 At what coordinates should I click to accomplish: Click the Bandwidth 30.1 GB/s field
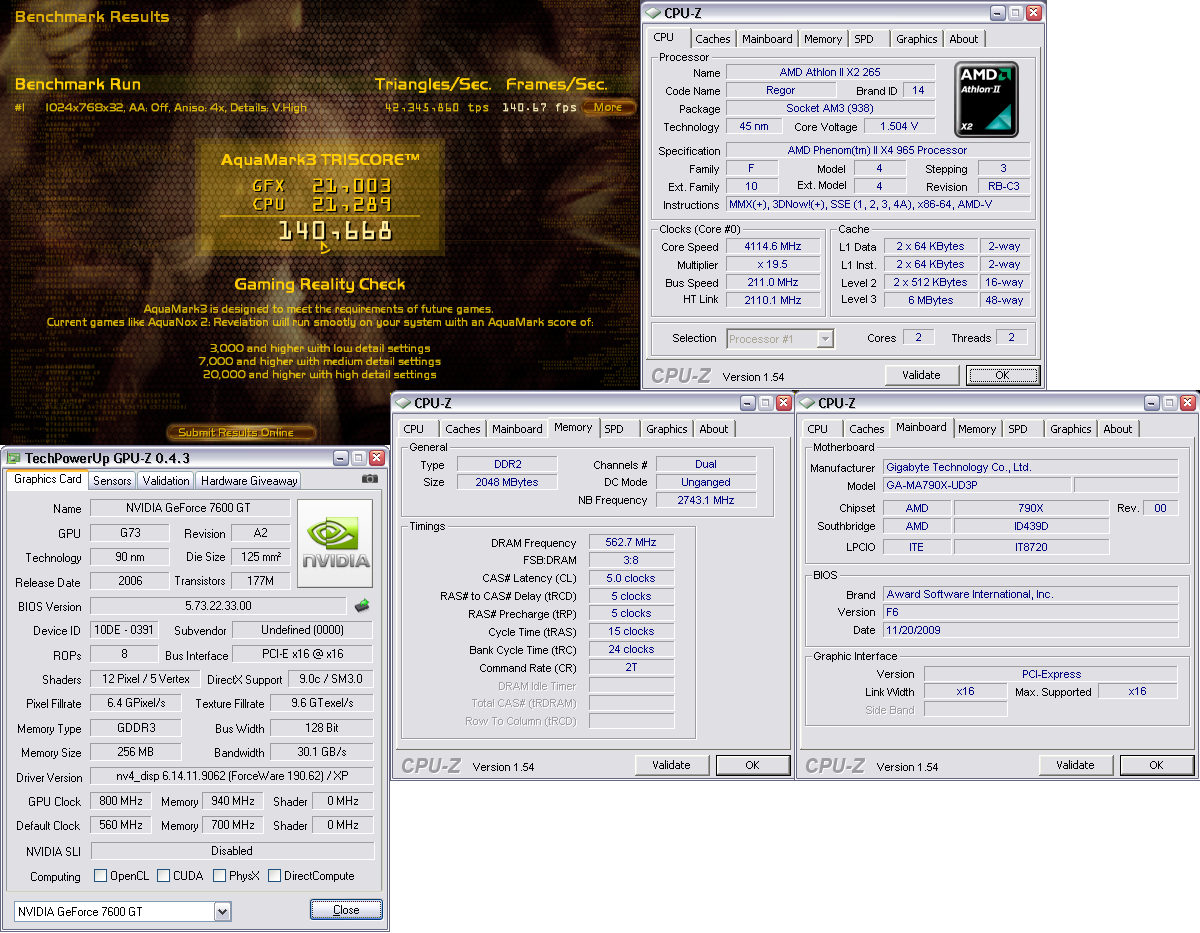pos(322,751)
